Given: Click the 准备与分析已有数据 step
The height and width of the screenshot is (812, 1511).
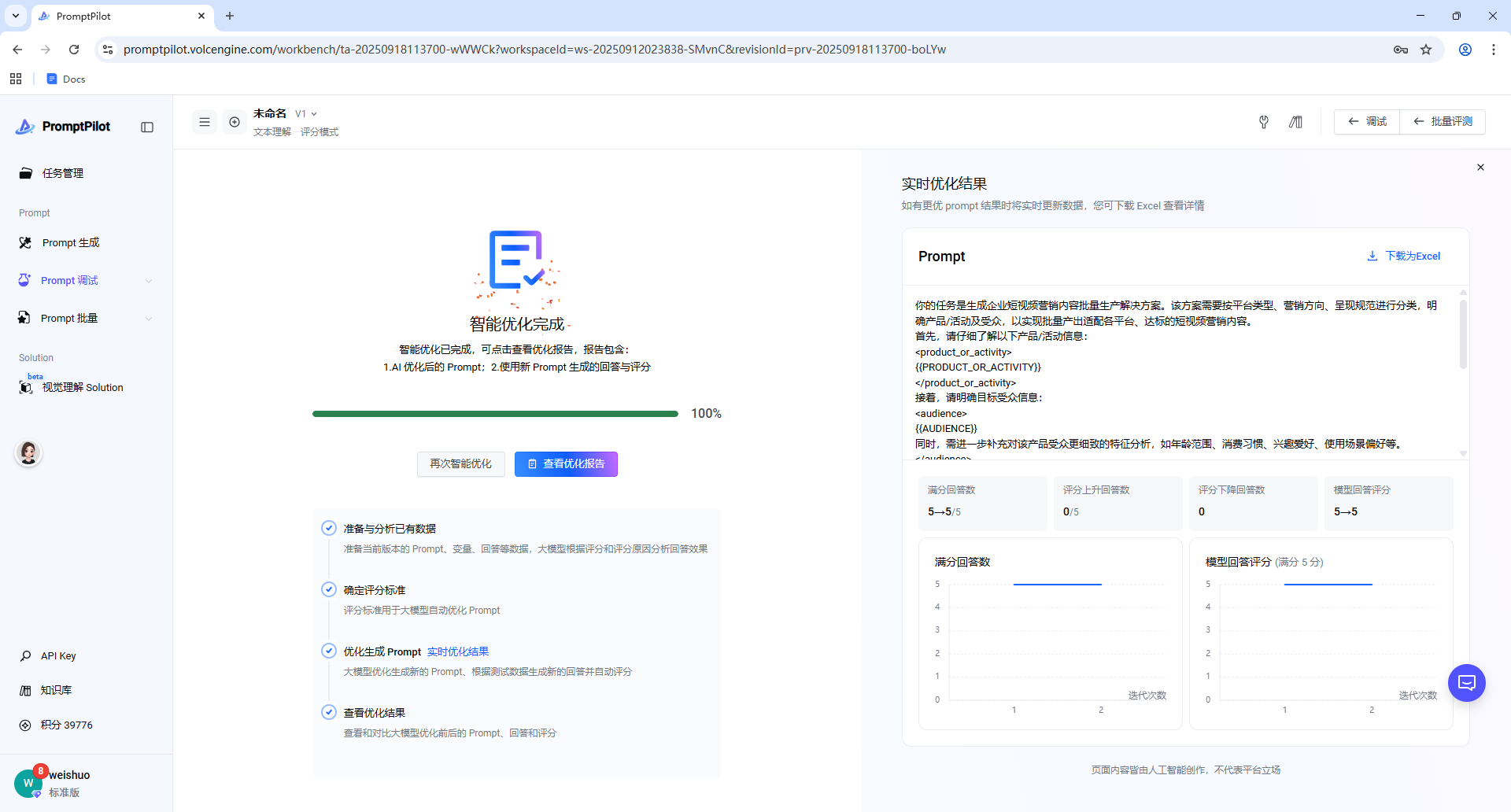Looking at the screenshot, I should tap(390, 529).
